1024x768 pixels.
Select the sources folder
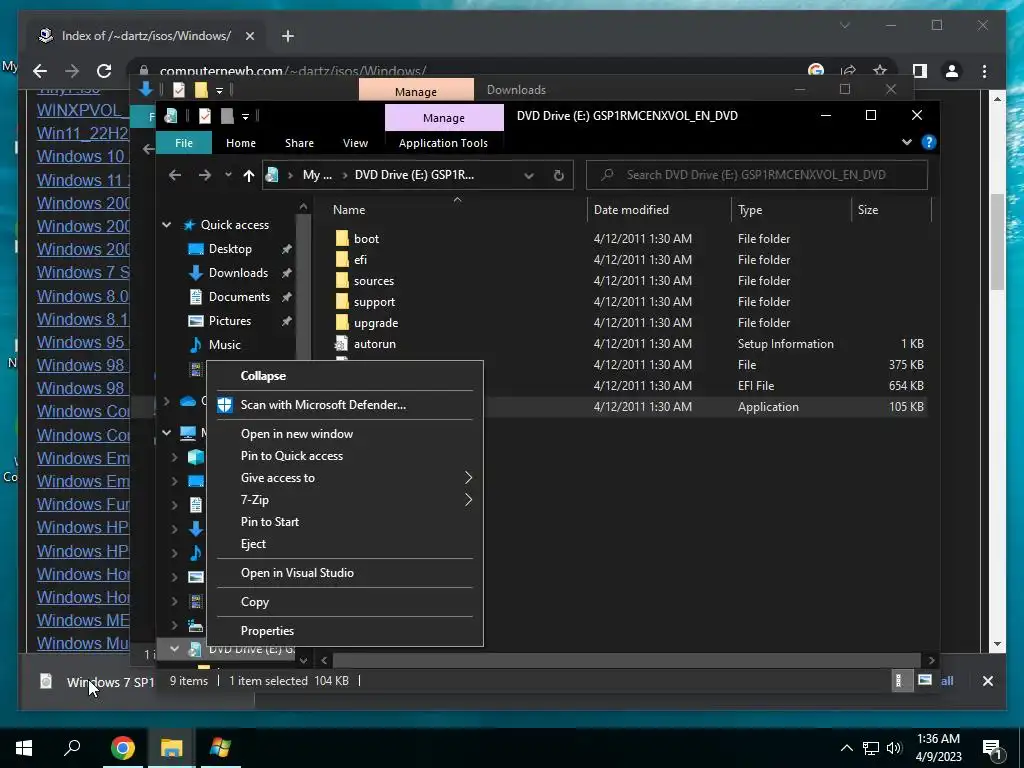374,281
